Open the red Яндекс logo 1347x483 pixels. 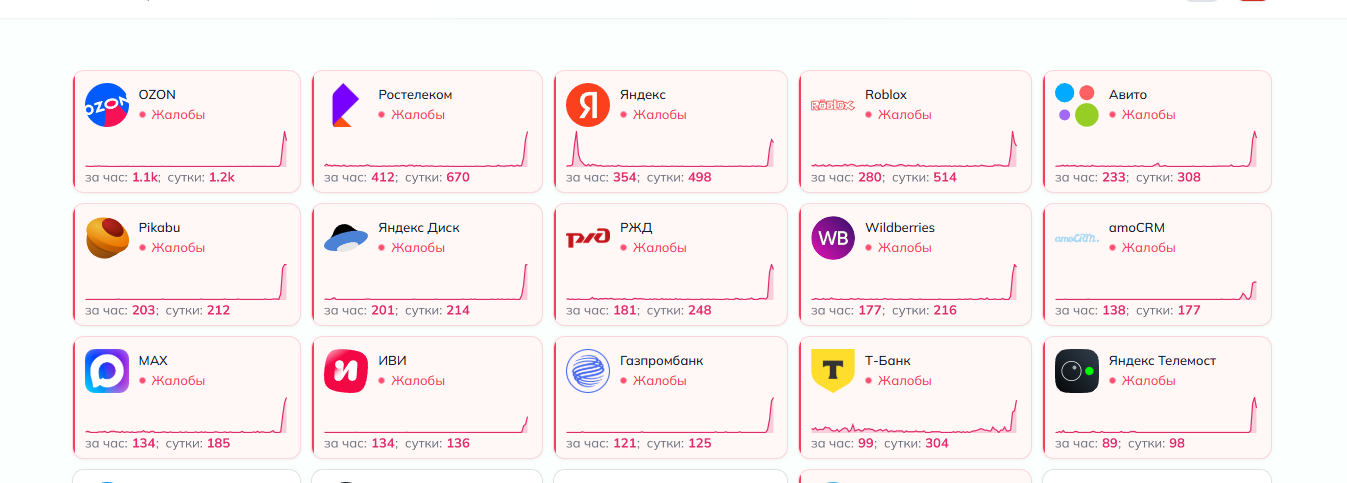(588, 105)
